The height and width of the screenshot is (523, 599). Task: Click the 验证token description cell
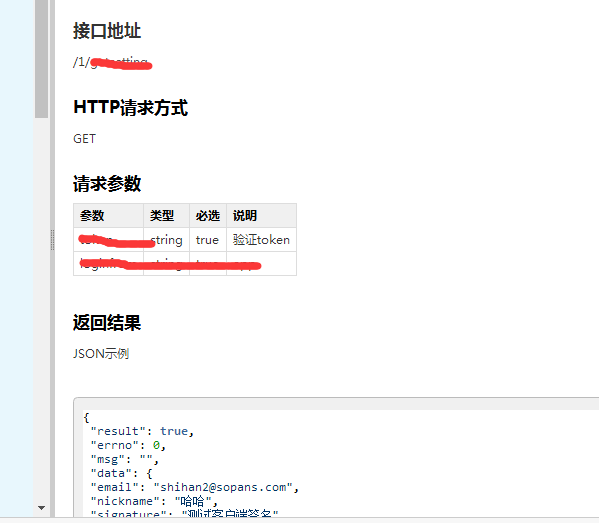pyautogui.click(x=262, y=240)
